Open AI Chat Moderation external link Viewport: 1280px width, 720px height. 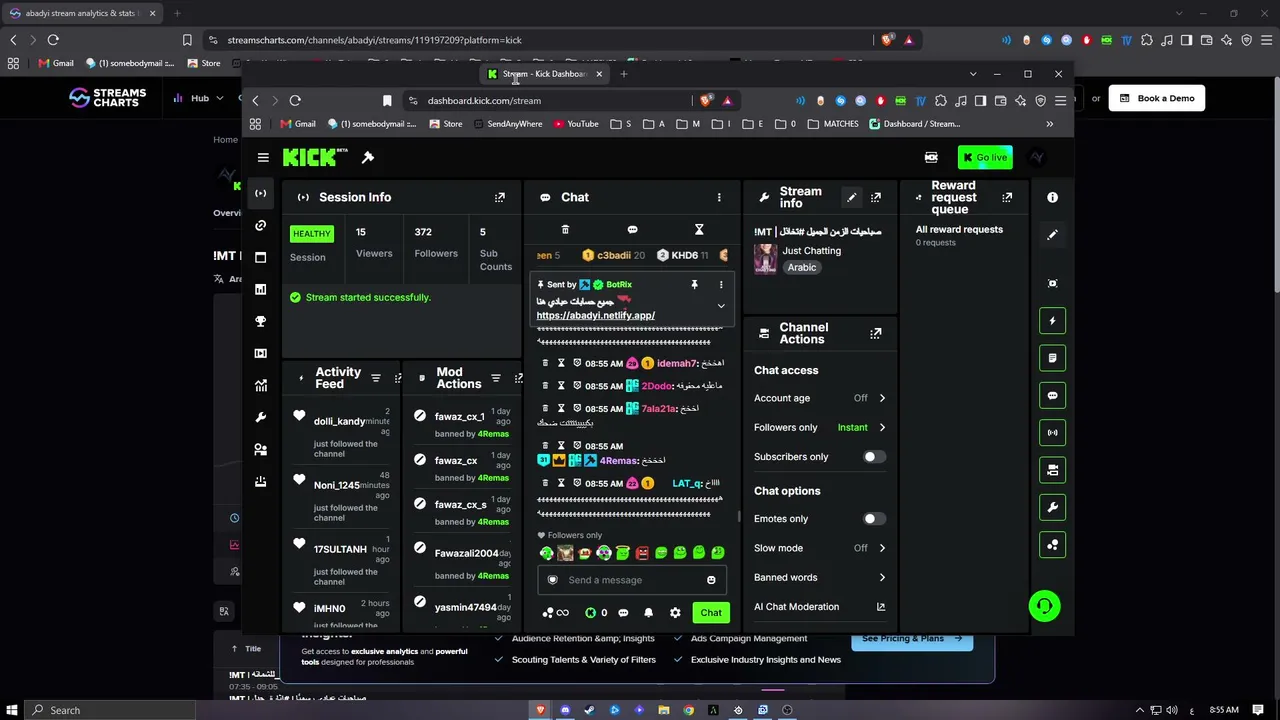coord(881,607)
